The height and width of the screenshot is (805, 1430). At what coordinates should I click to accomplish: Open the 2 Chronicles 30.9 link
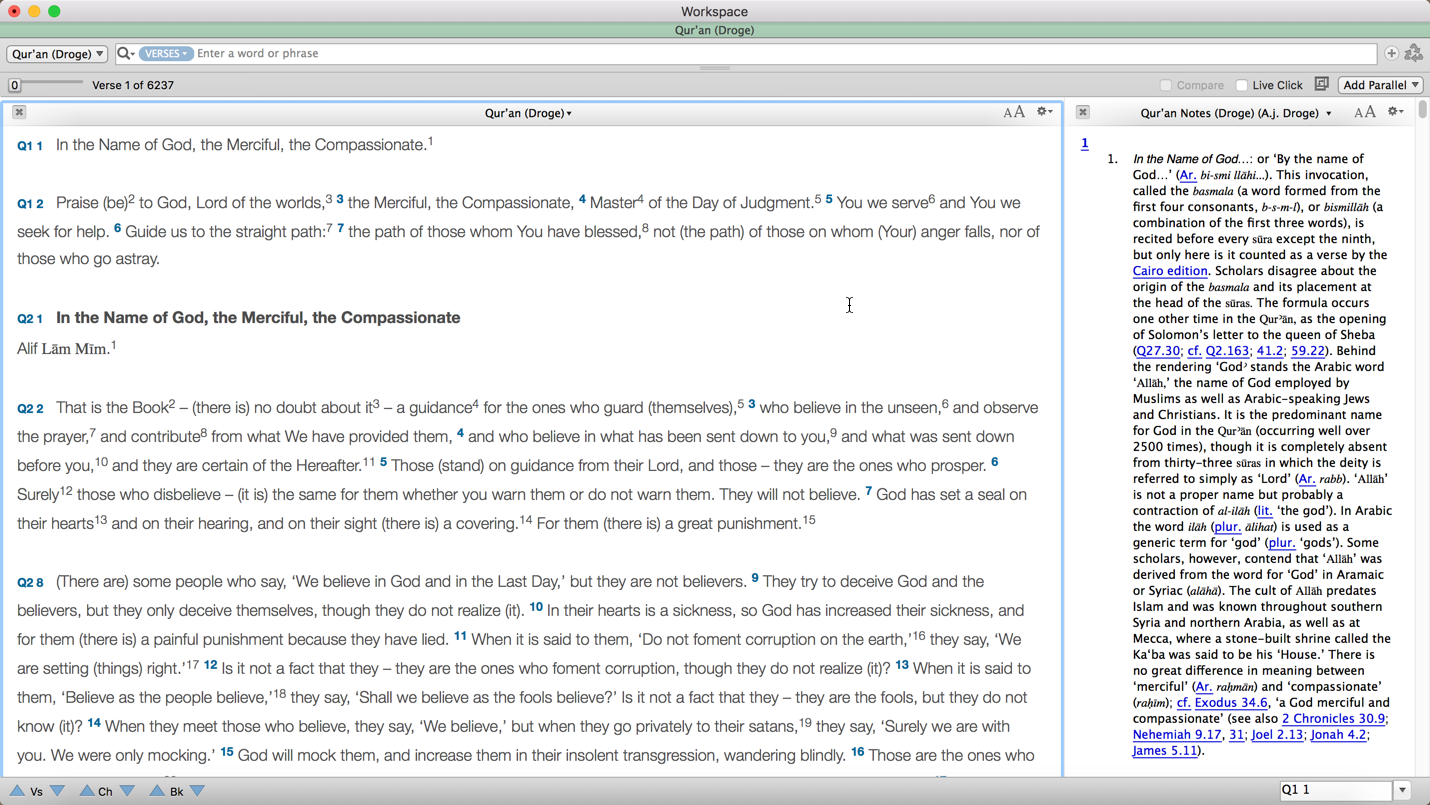pos(1334,719)
